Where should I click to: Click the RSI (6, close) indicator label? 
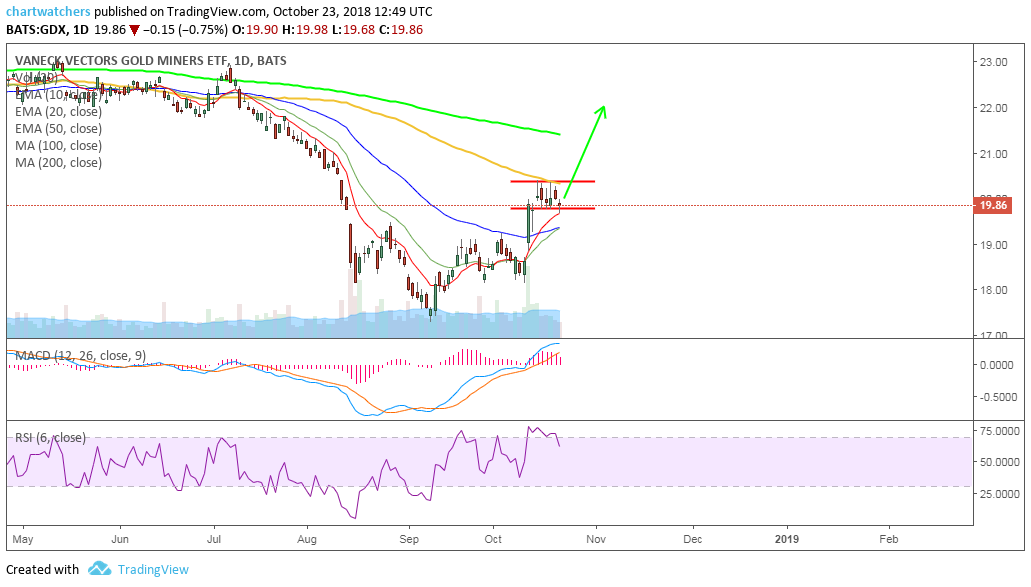pyautogui.click(x=51, y=437)
